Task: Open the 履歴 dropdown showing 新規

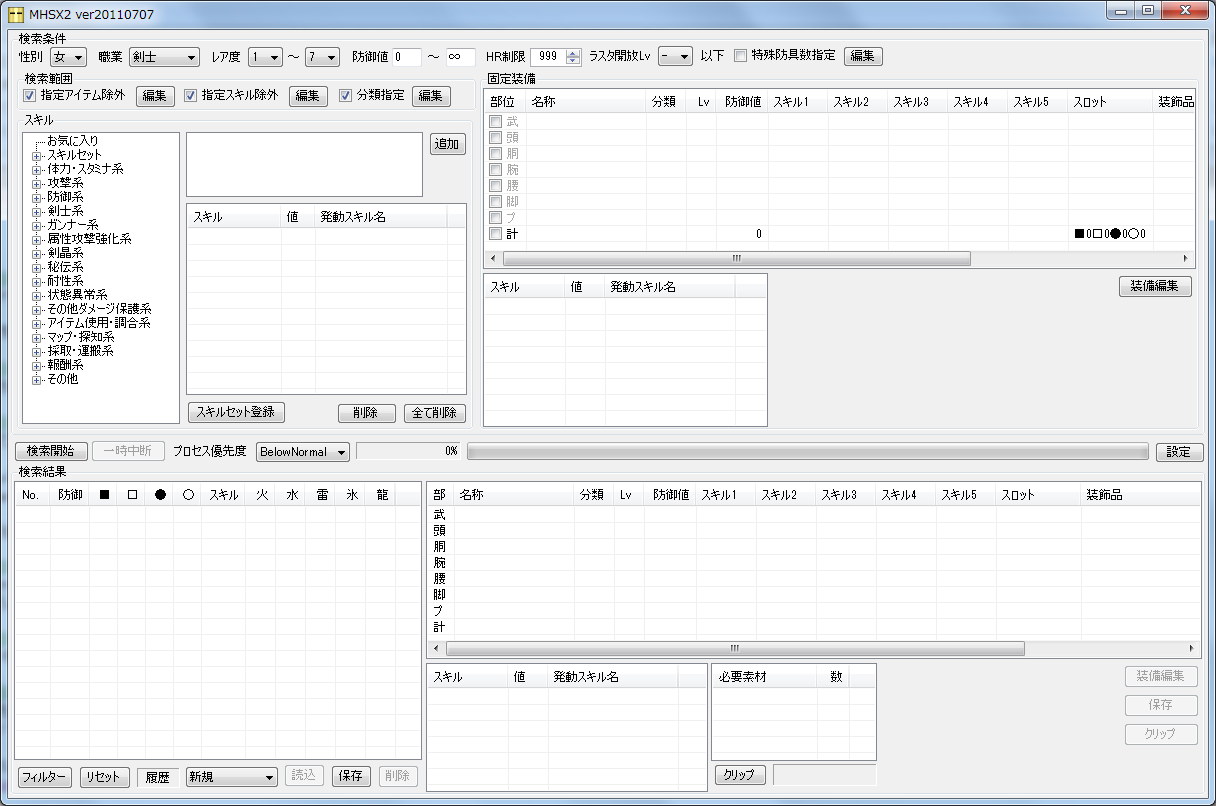Action: pyautogui.click(x=232, y=777)
